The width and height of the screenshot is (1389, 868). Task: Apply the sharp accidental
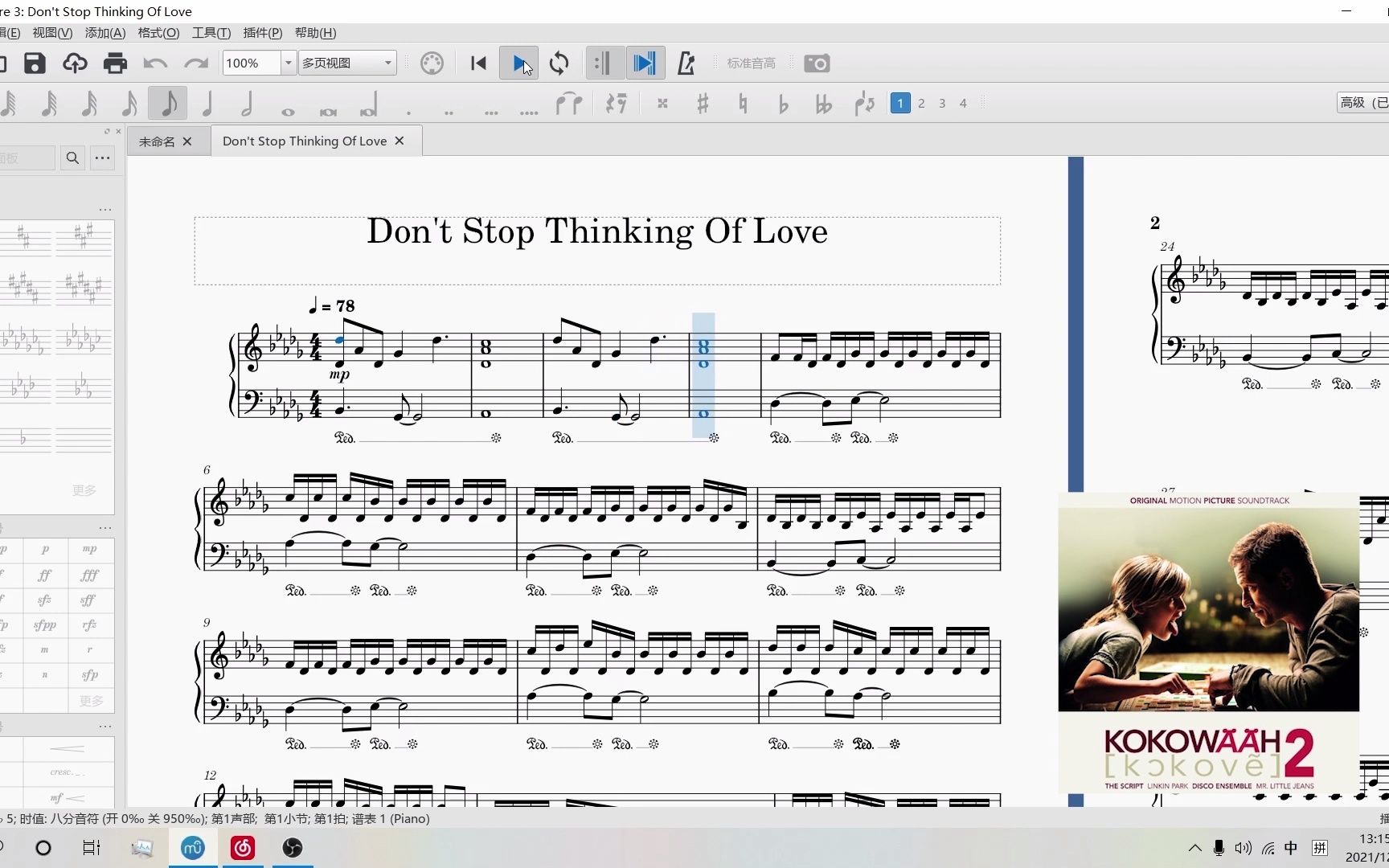(703, 104)
